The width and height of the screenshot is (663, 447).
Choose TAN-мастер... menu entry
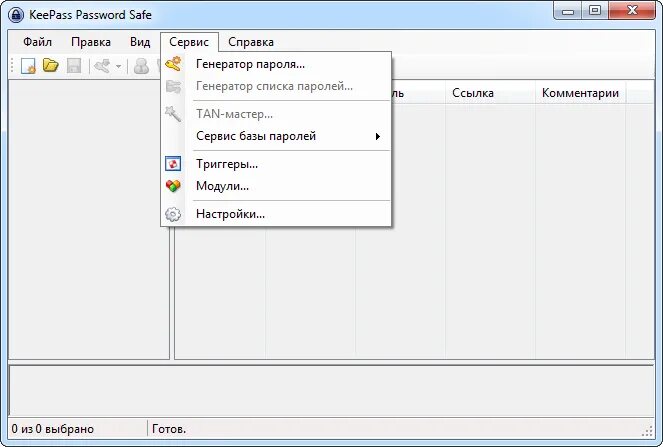tap(276, 114)
